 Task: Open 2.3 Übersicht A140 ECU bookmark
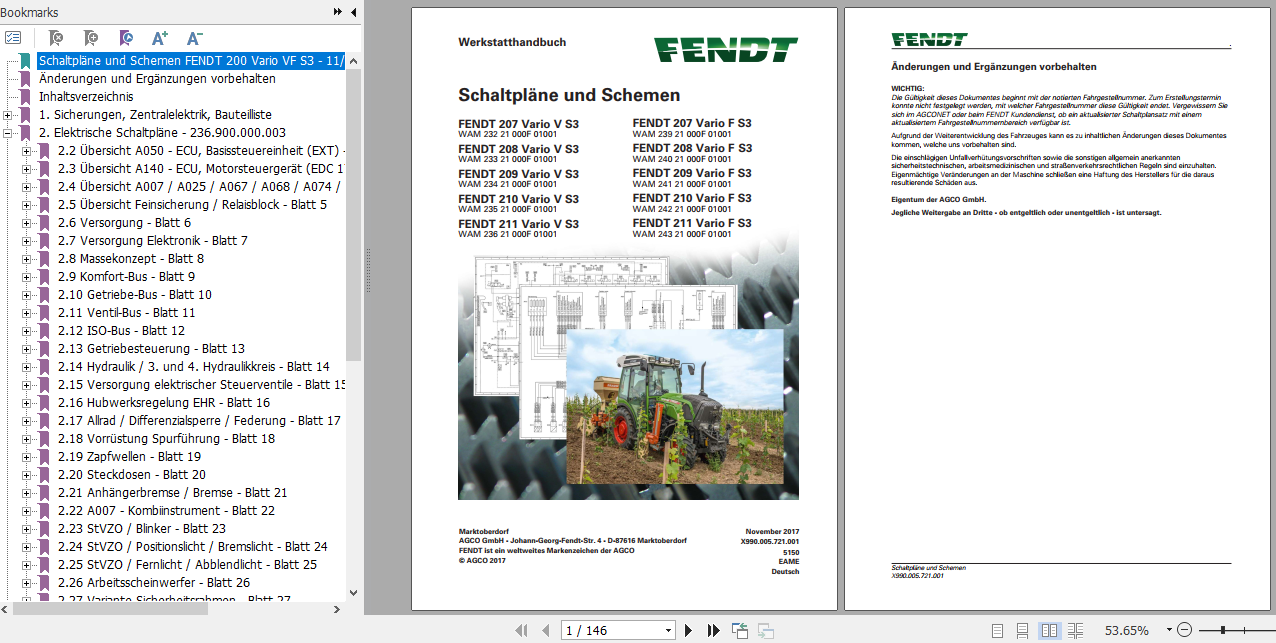tap(202, 169)
